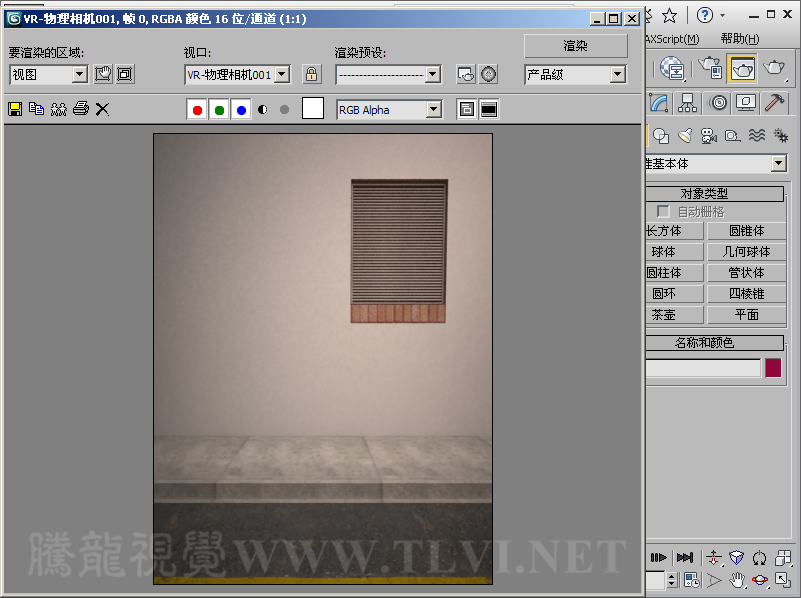The width and height of the screenshot is (801, 598).
Task: Clear the rendered image with X icon
Action: point(102,109)
